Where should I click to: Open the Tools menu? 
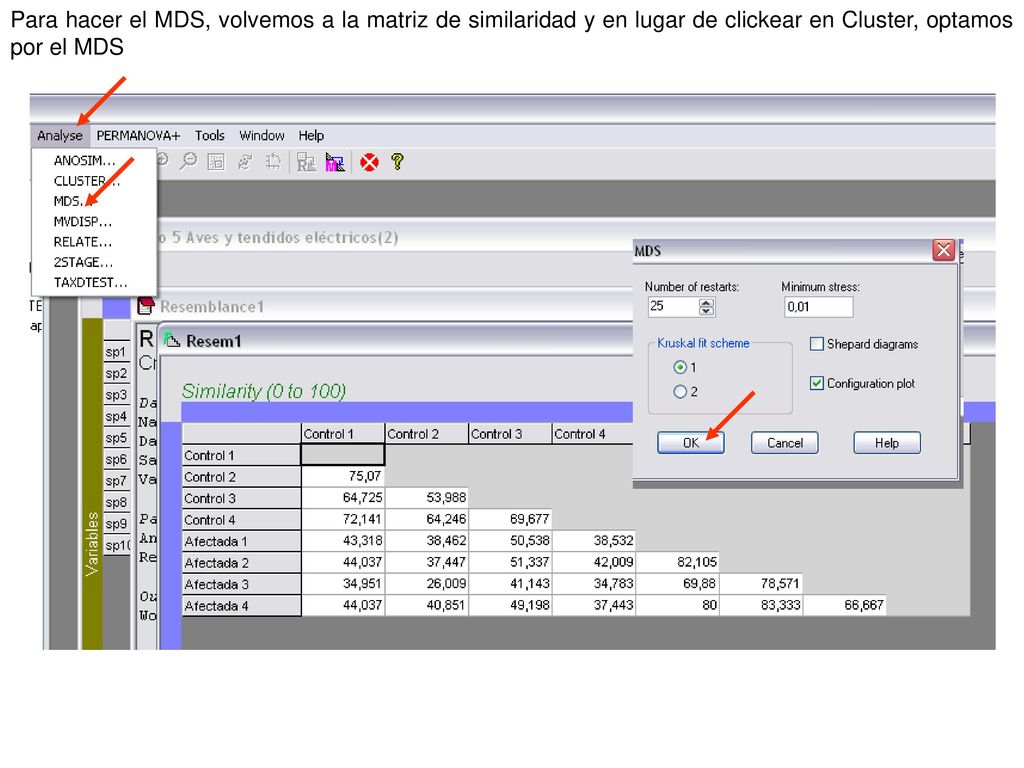210,135
